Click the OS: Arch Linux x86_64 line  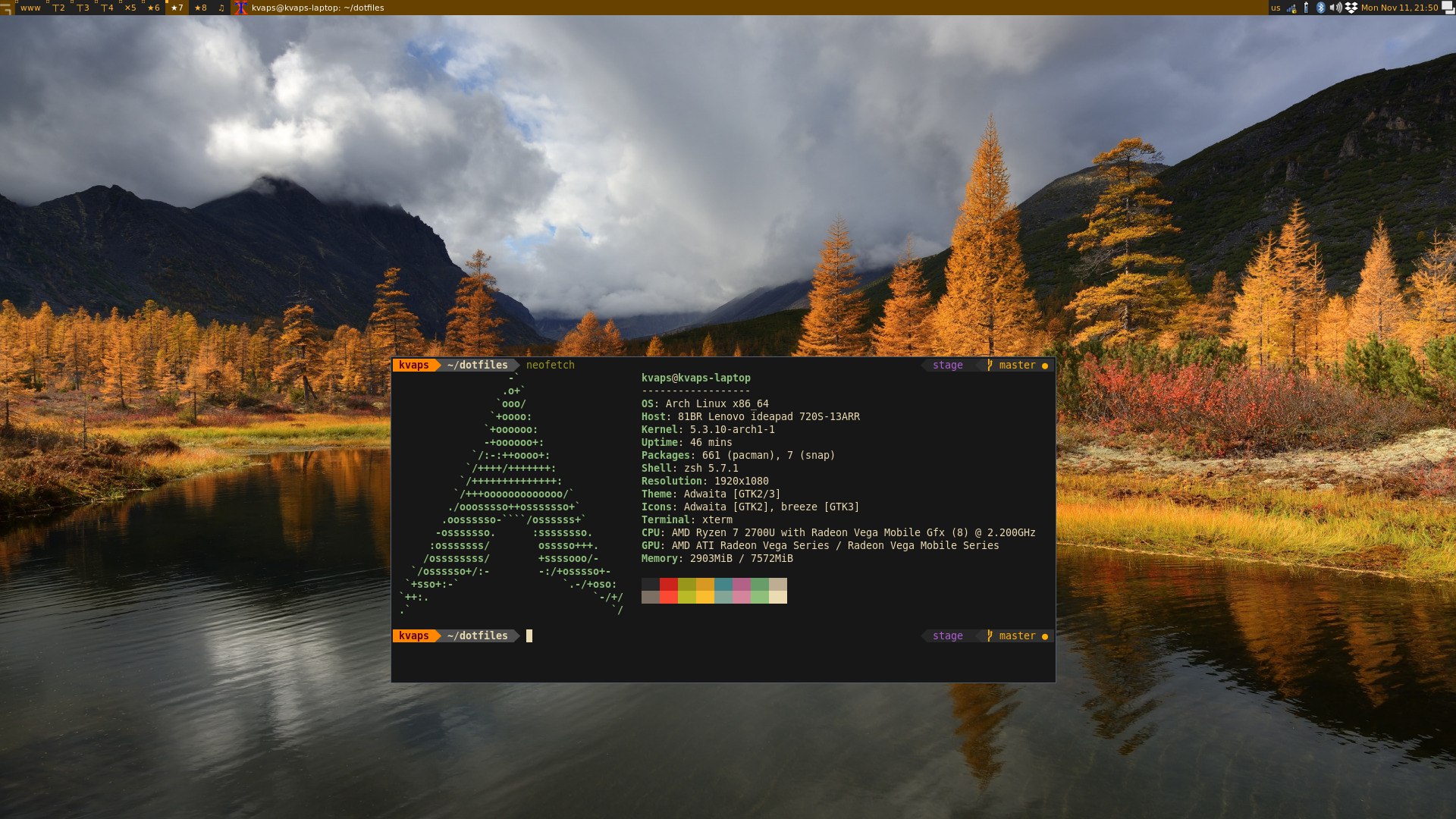(x=705, y=403)
